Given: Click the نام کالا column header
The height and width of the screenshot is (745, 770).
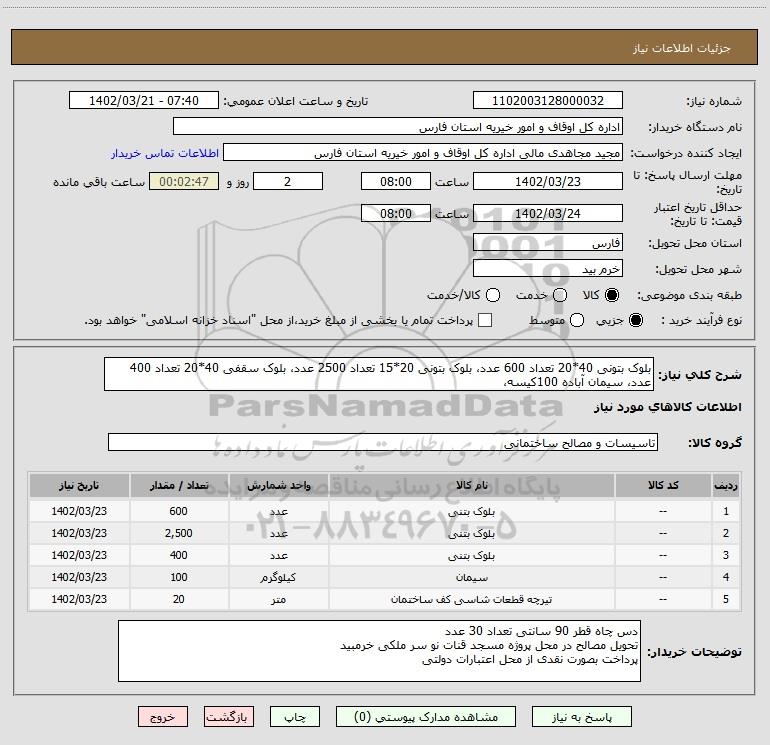Looking at the screenshot, I should coord(471,486).
